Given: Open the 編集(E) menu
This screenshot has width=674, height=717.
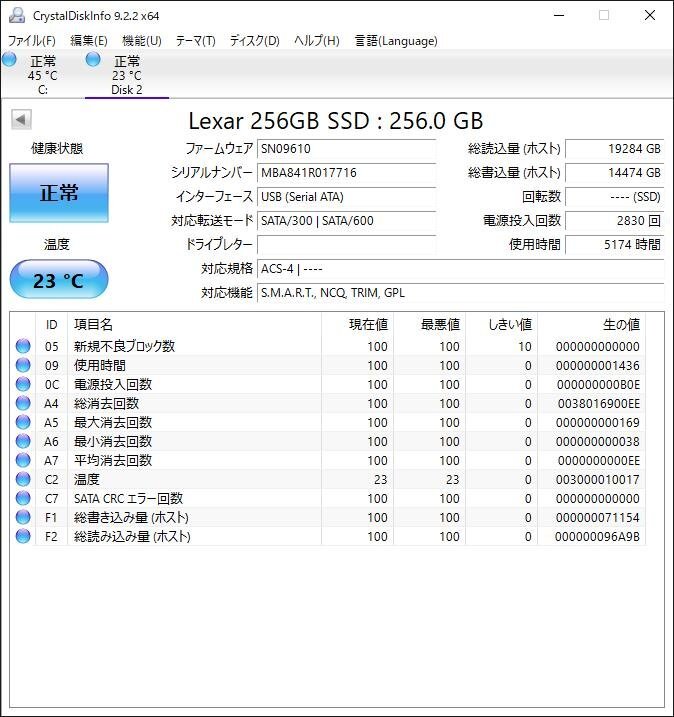Looking at the screenshot, I should (89, 41).
